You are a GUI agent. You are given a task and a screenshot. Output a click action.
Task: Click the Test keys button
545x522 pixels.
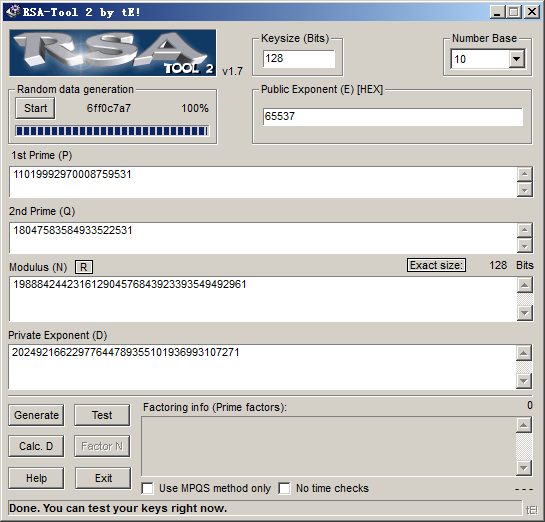pyautogui.click(x=102, y=415)
